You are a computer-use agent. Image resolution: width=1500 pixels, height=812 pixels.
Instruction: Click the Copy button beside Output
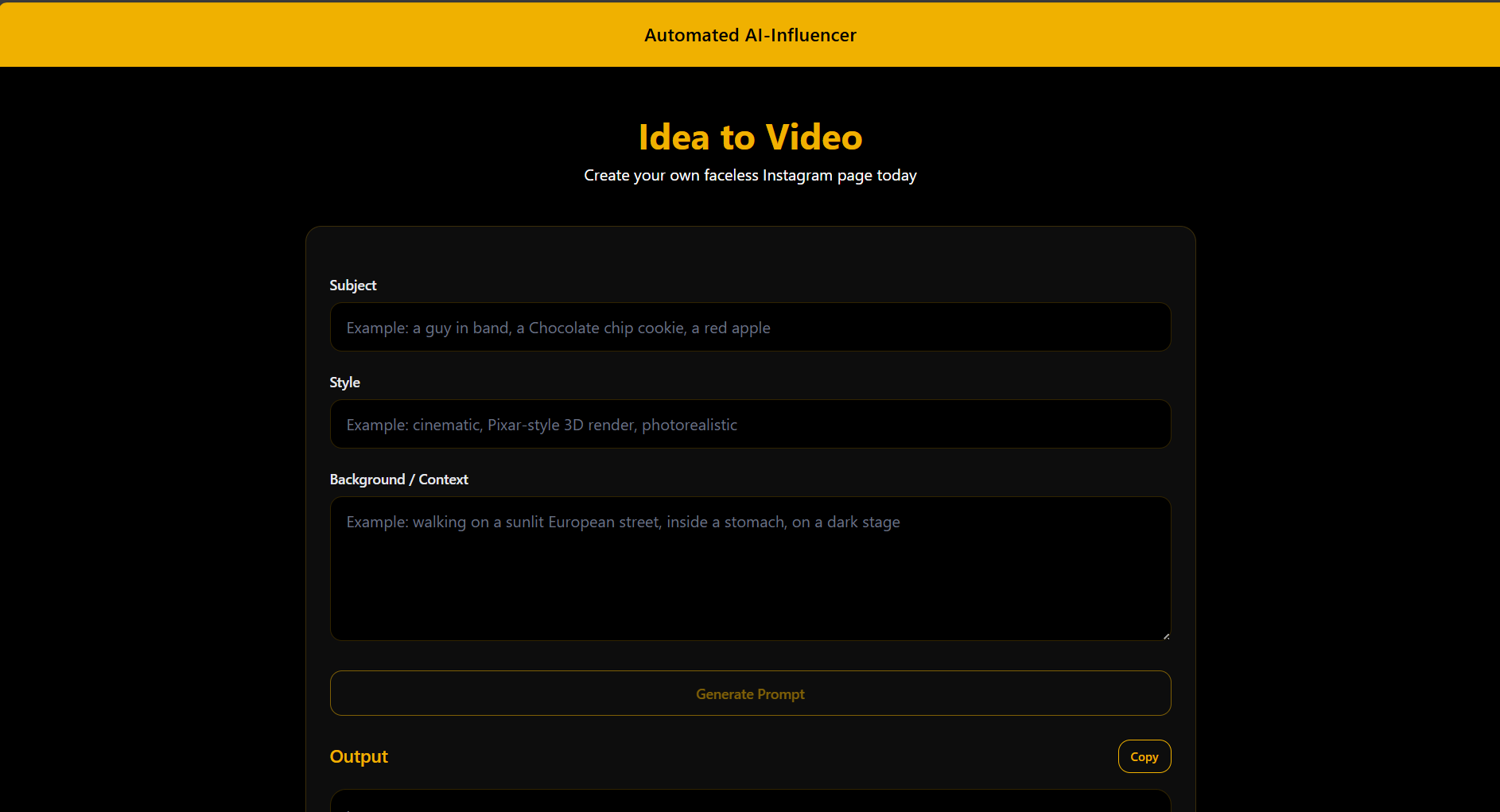[x=1144, y=756]
